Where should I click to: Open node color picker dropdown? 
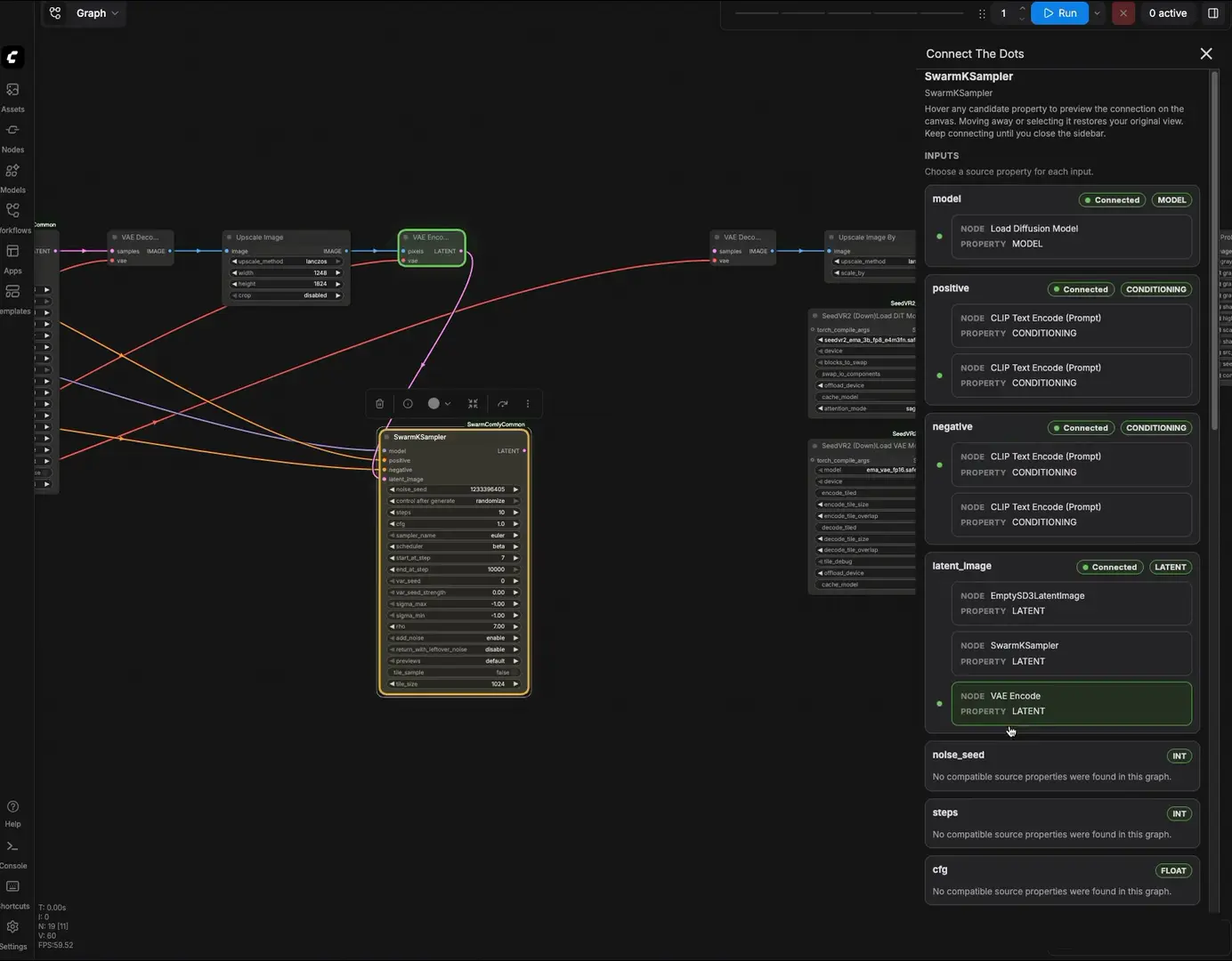tap(439, 404)
